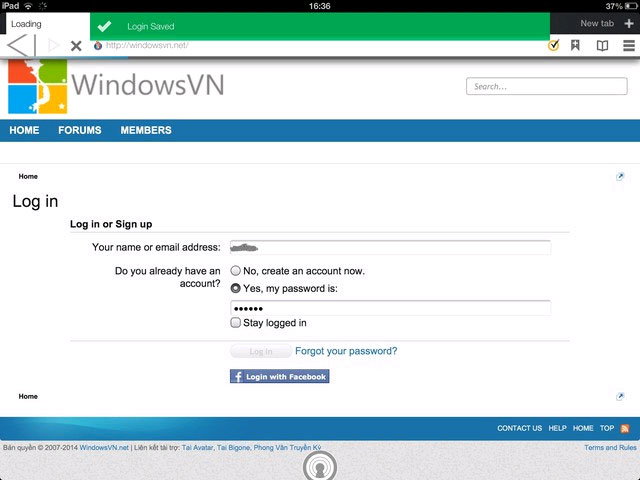Click the bottom breadcrumb open-in-new icon

(x=620, y=396)
